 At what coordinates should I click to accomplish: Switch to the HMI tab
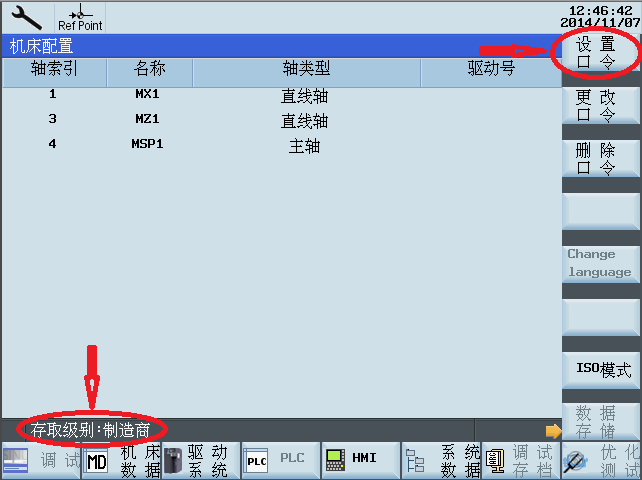(x=361, y=460)
